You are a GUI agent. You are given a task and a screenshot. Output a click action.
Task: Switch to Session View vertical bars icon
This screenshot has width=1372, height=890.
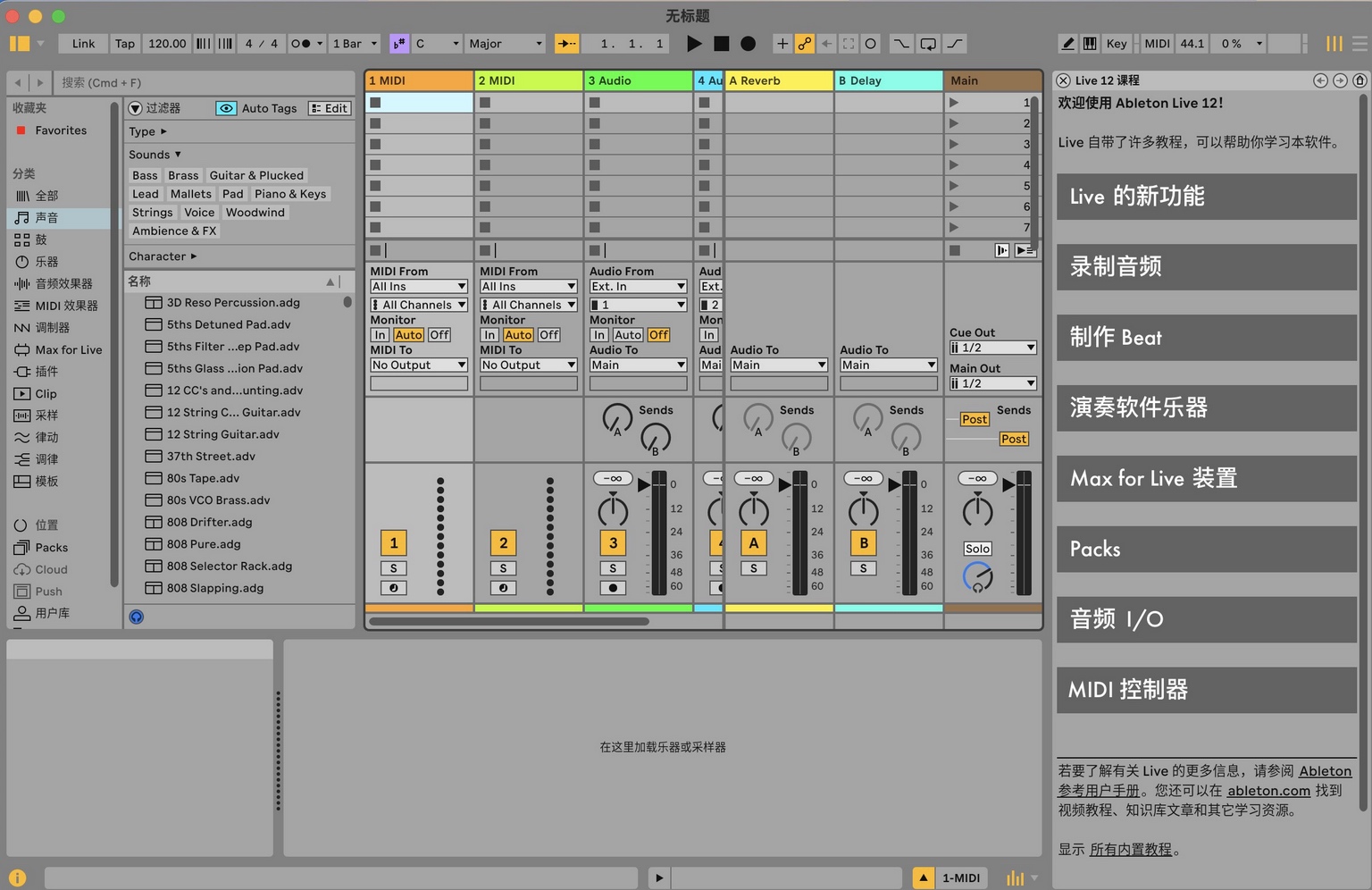1334,43
